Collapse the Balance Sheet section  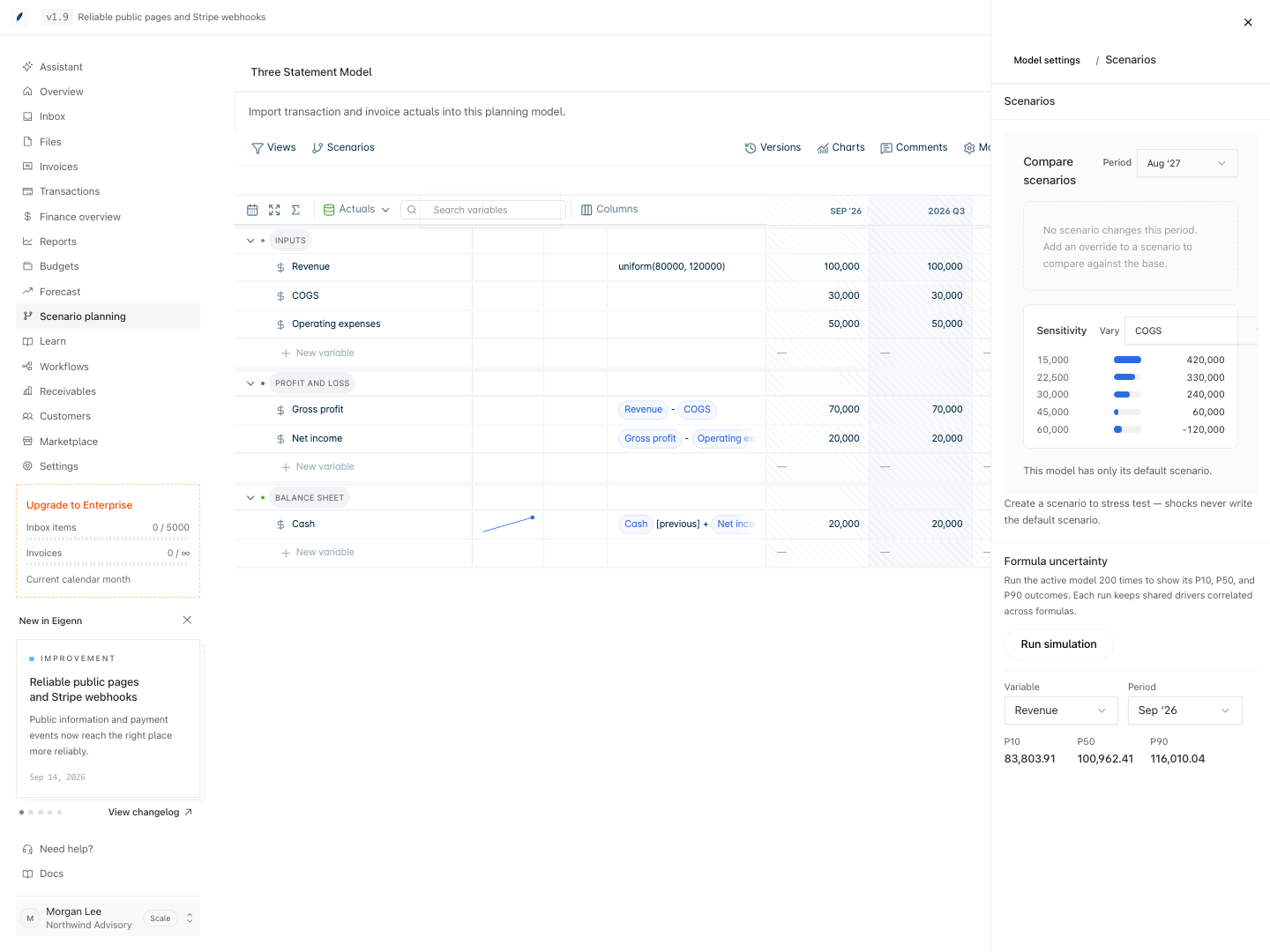click(x=250, y=498)
